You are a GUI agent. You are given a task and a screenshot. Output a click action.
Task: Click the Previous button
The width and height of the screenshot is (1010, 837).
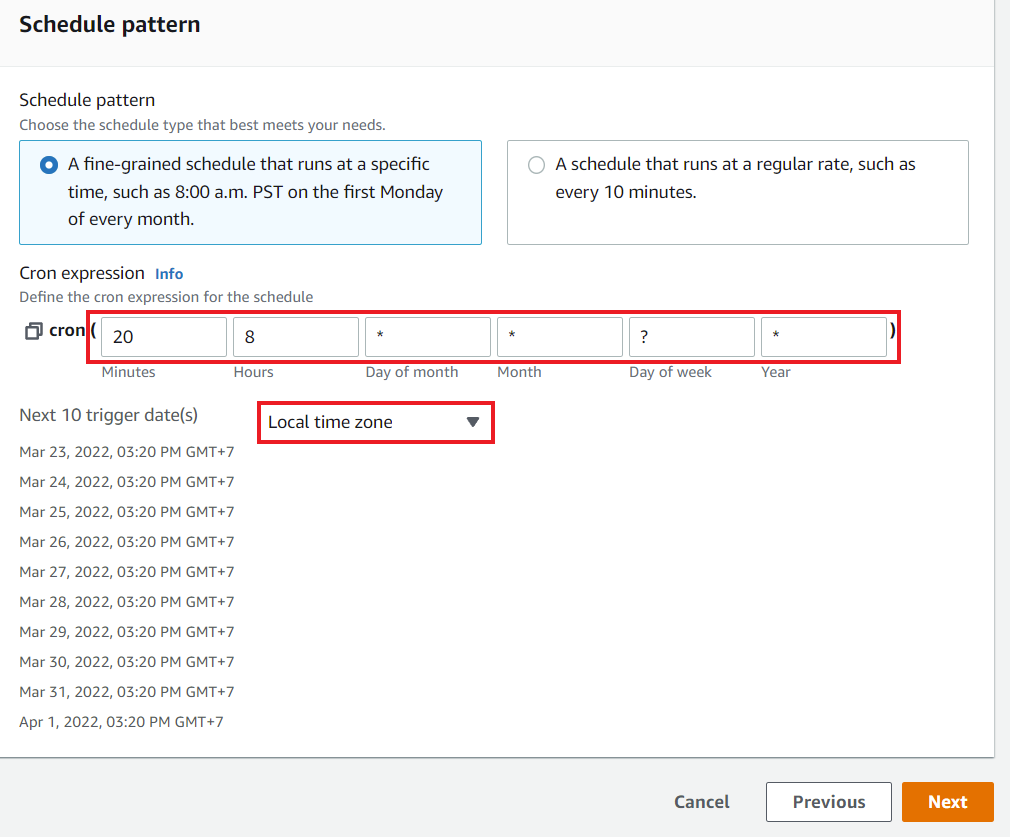(828, 801)
